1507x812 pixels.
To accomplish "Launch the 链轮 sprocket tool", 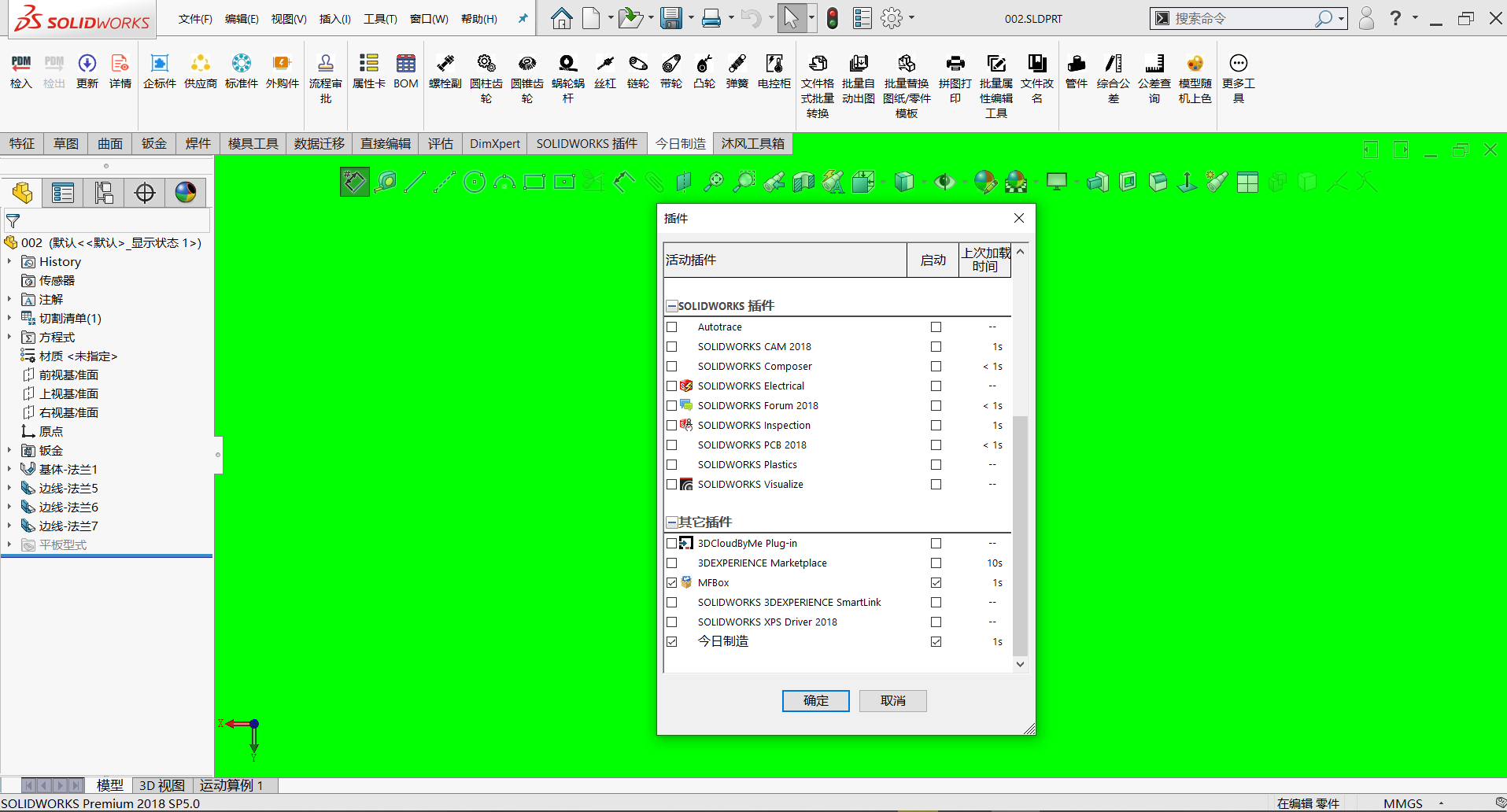I will point(638,71).
